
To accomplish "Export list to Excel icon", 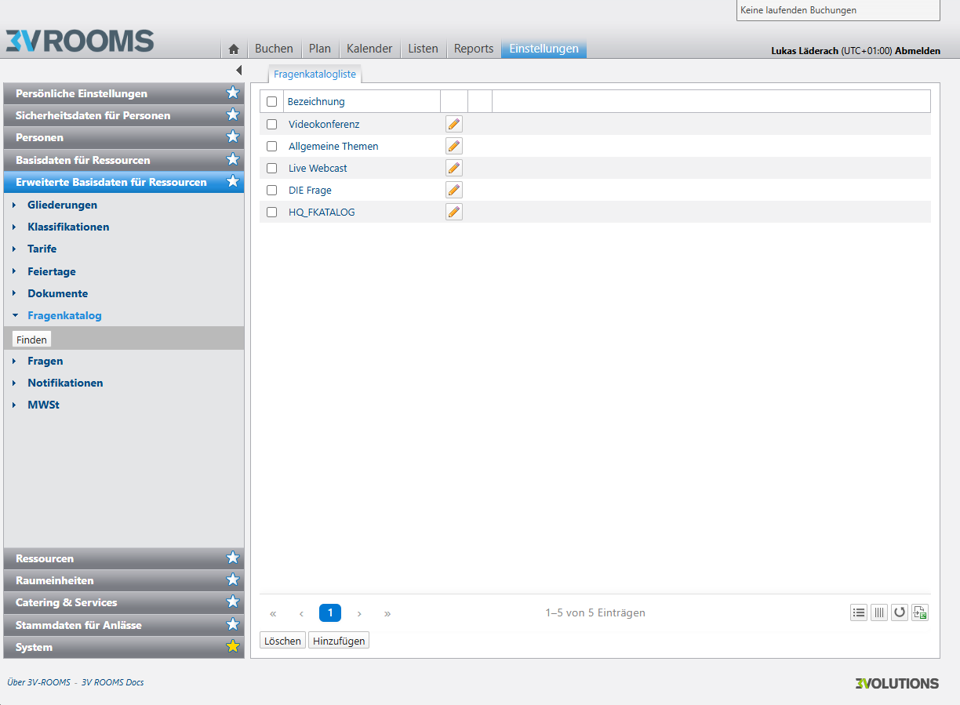I will [920, 613].
